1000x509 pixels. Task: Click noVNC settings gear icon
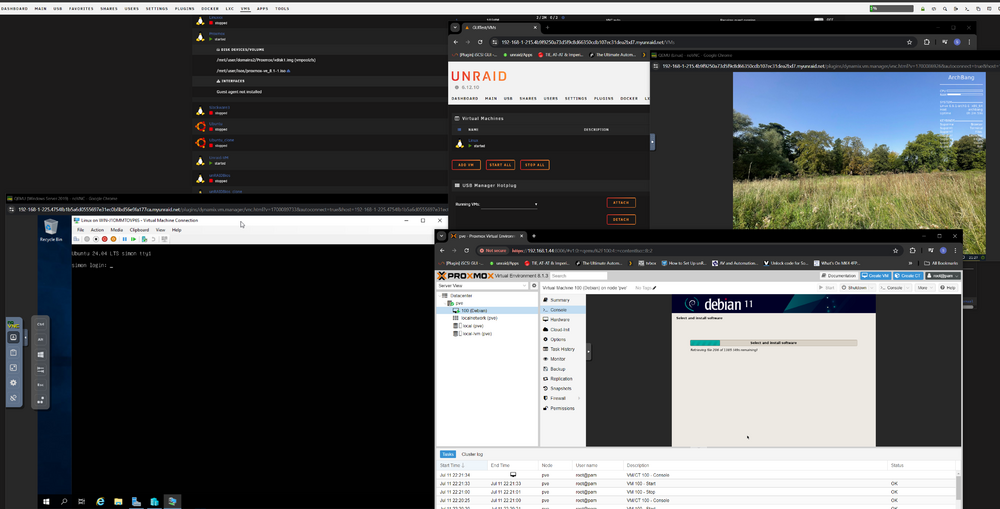[13, 383]
